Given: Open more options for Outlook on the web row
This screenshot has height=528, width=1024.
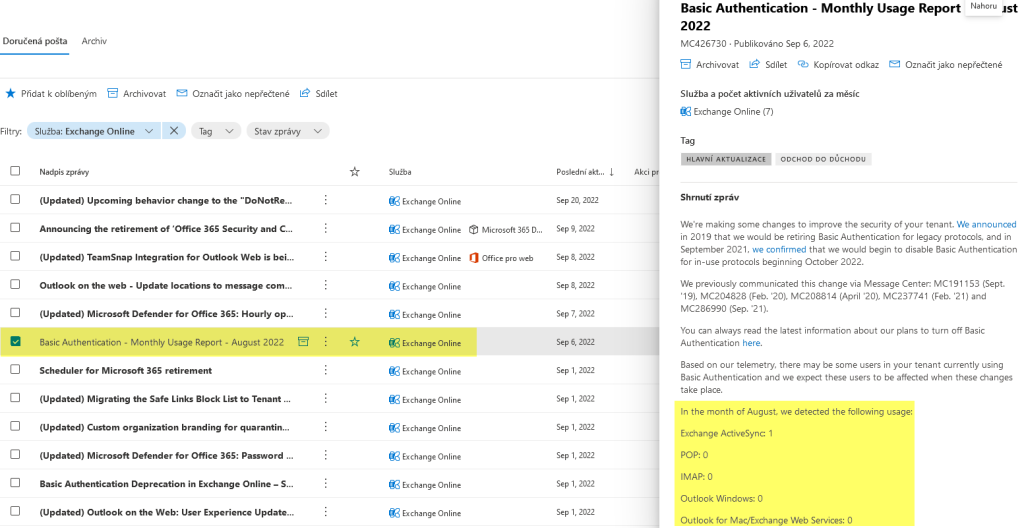Looking at the screenshot, I should click(x=325, y=285).
